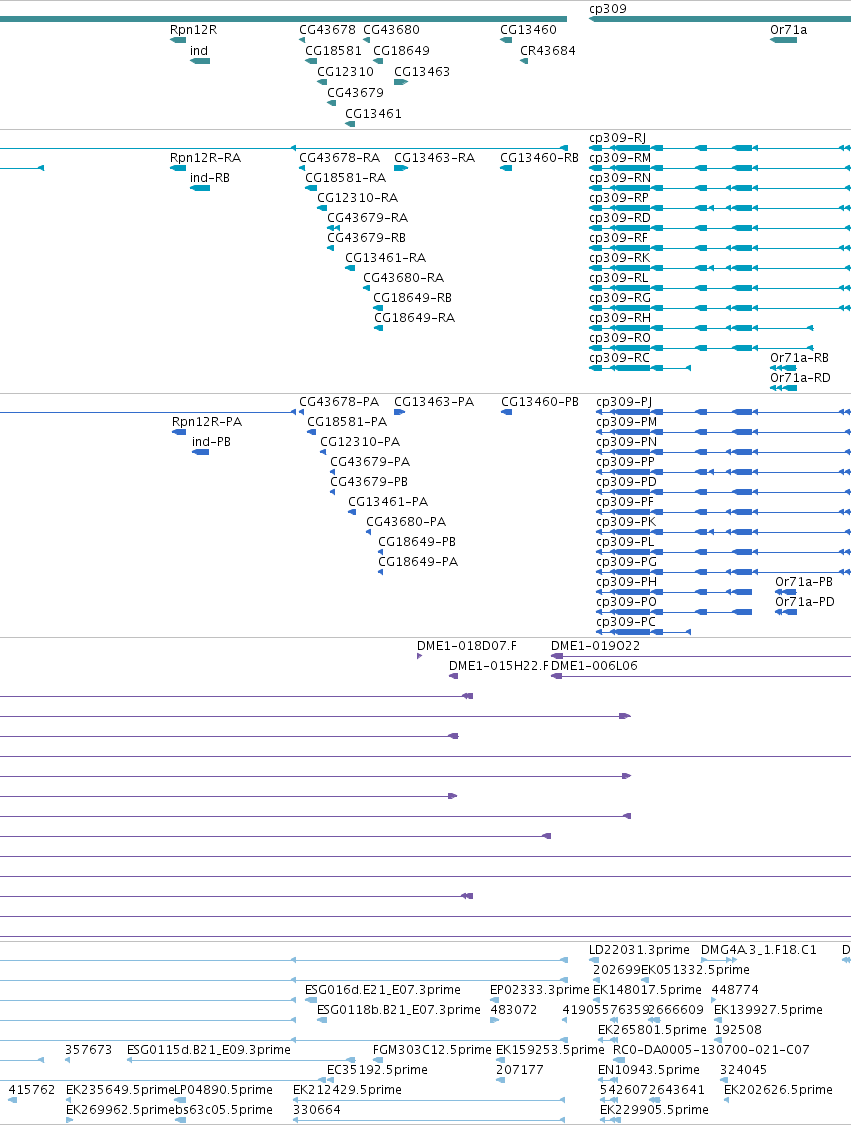Open the CG43678-PA protein label

click(x=339, y=401)
